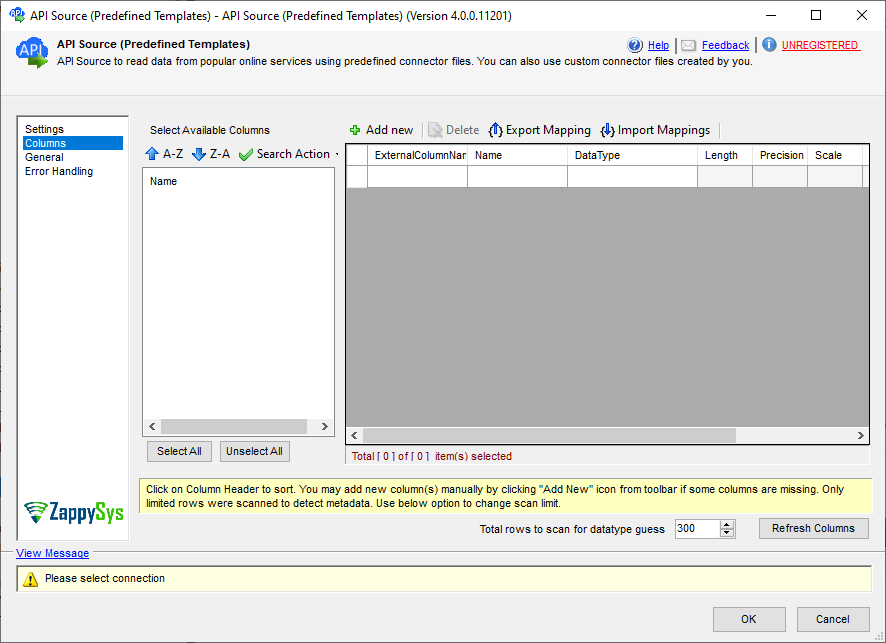Viewport: 886px width, 643px height.
Task: Sort grid by Precision column header
Action: pos(780,155)
